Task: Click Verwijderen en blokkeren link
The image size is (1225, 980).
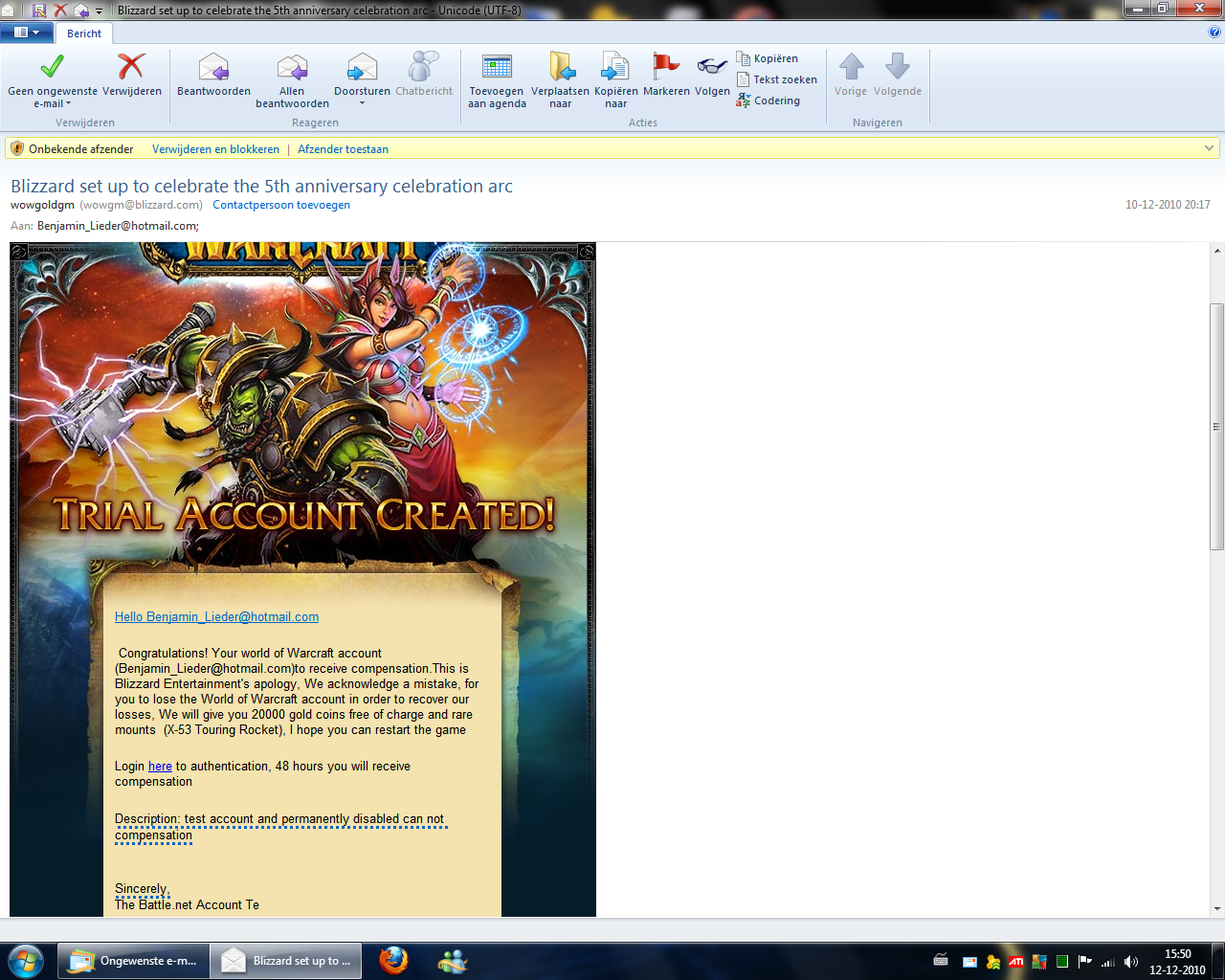Action: tap(215, 149)
